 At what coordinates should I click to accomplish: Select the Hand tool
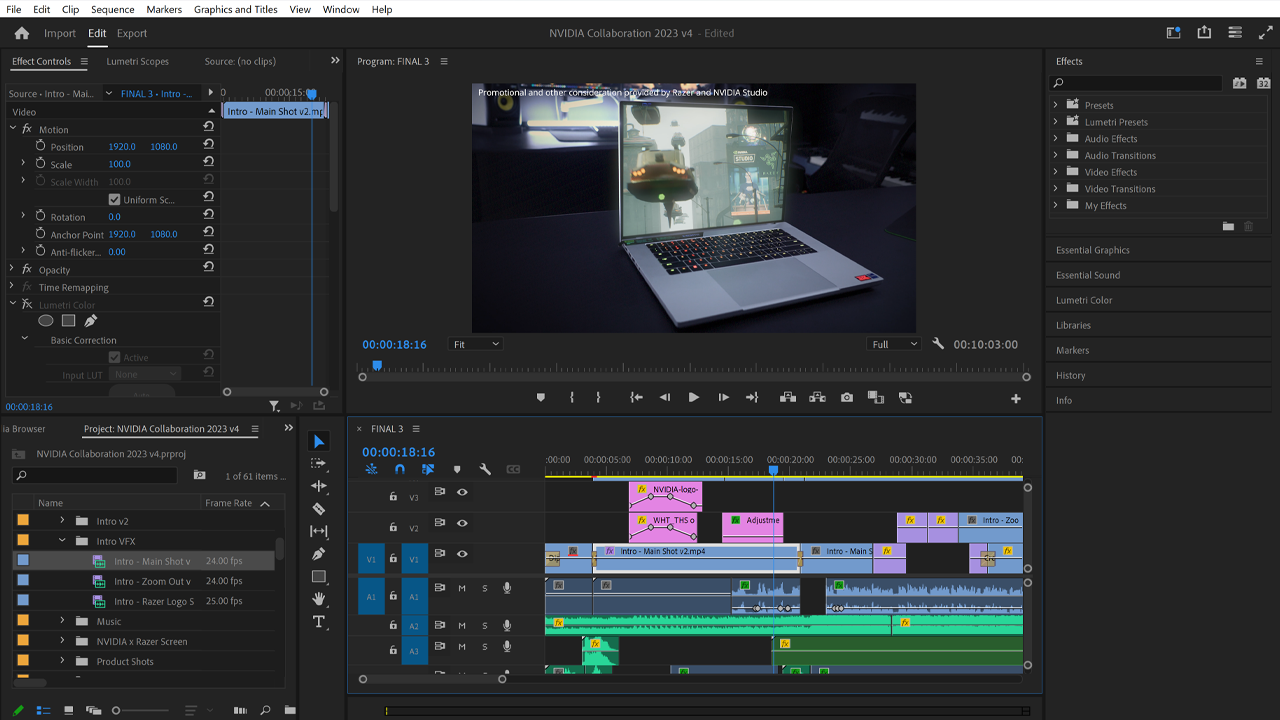click(318, 599)
